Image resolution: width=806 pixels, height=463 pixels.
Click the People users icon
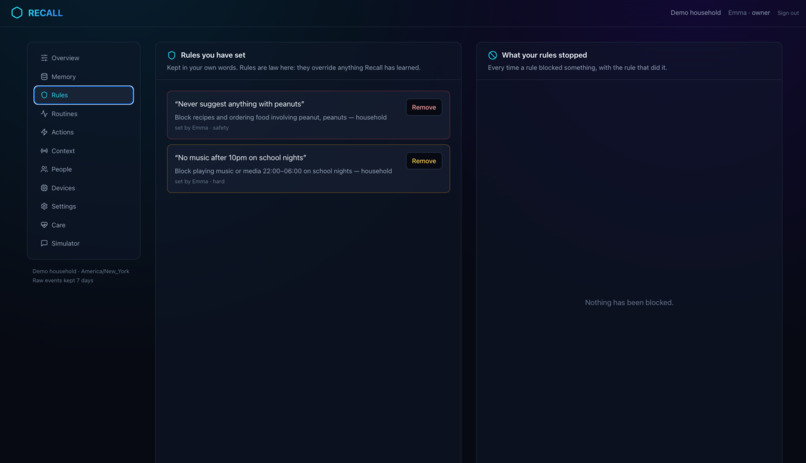pyautogui.click(x=44, y=169)
